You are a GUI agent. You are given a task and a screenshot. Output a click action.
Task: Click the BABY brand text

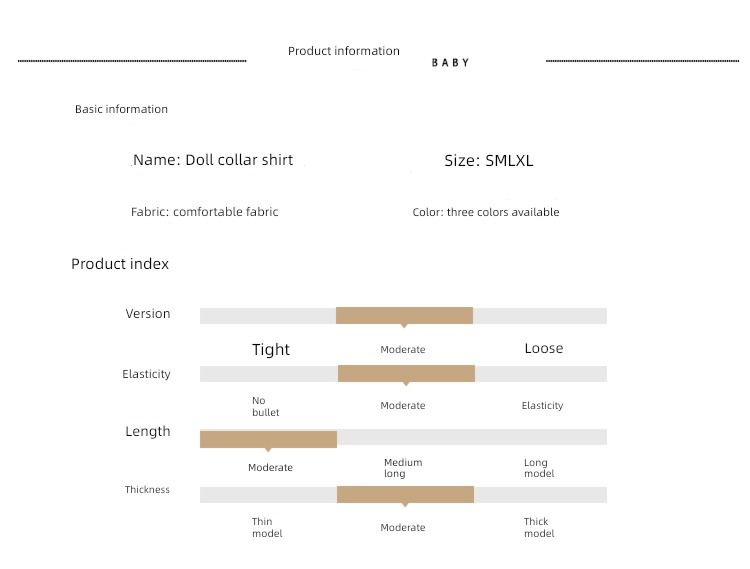tap(450, 63)
